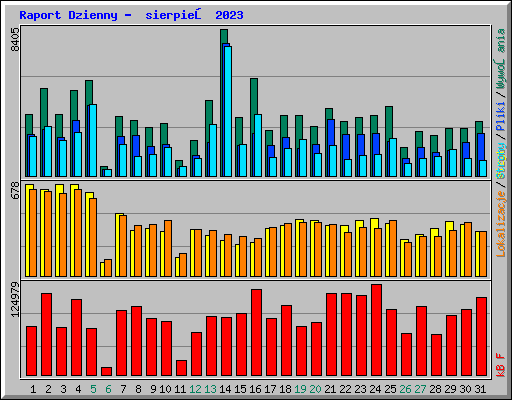Select the red kB bar for day 2
The image size is (512, 400).
click(46, 334)
